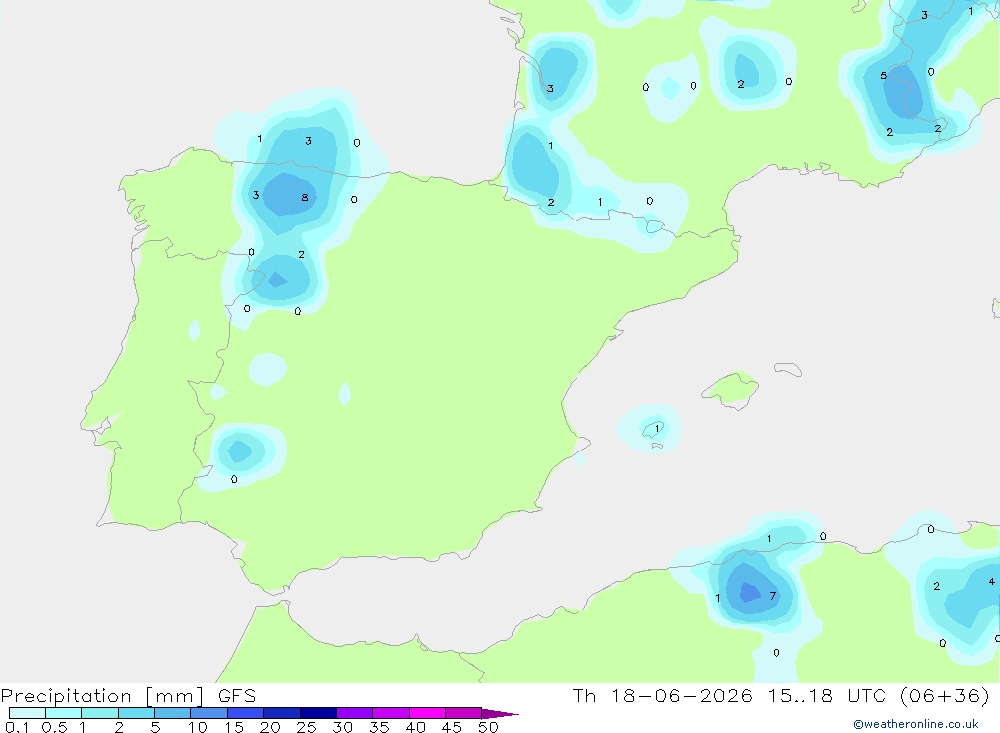Click the 10 legend scale label
Image resolution: width=1000 pixels, height=733 pixels.
(x=198, y=727)
